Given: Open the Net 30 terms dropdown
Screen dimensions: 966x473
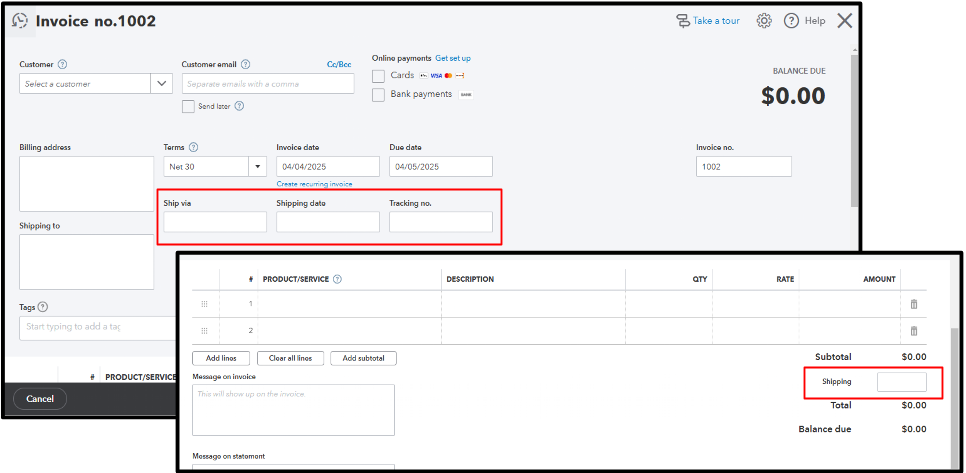Looking at the screenshot, I should (257, 167).
